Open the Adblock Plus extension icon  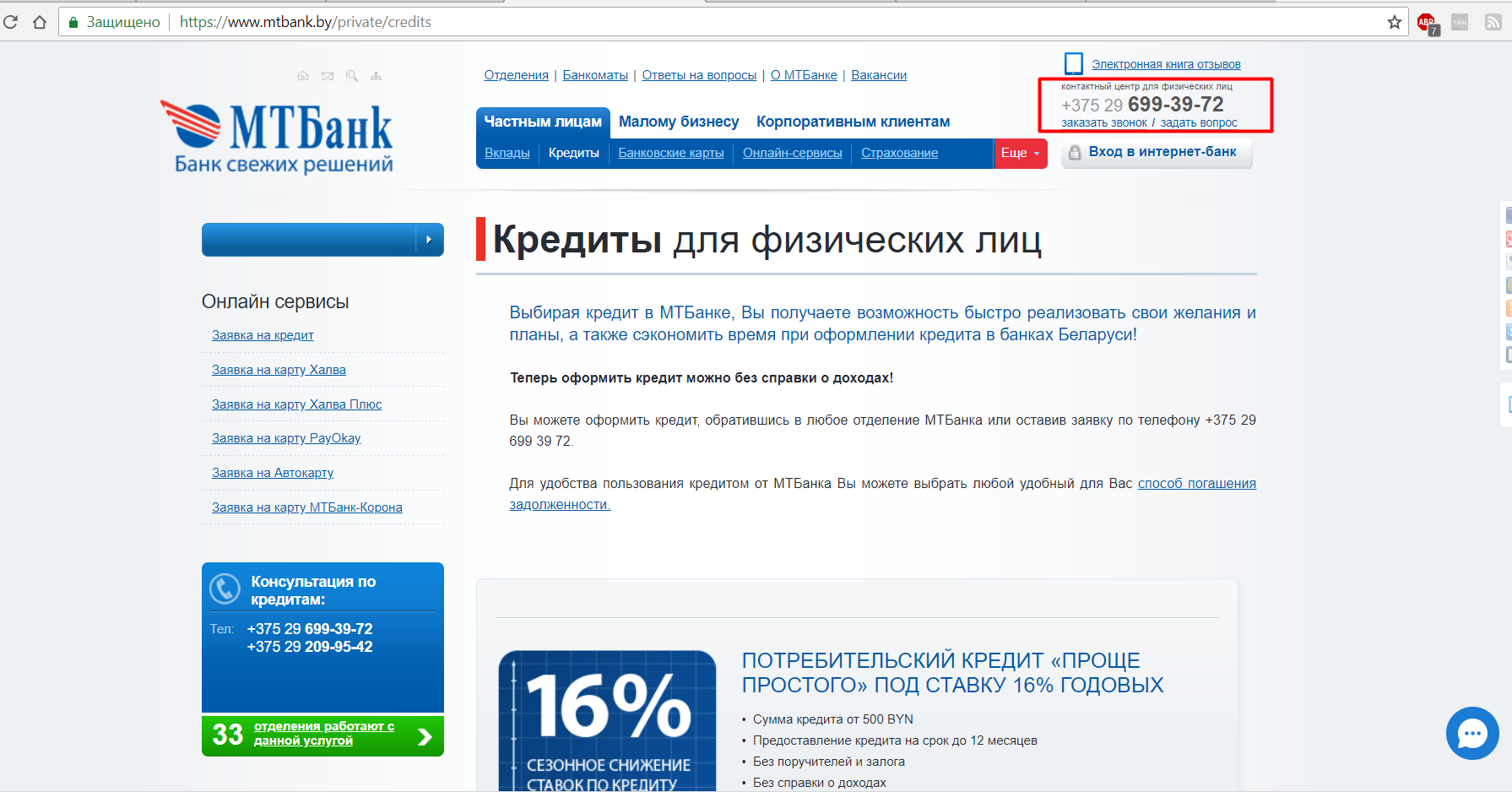[x=1426, y=23]
